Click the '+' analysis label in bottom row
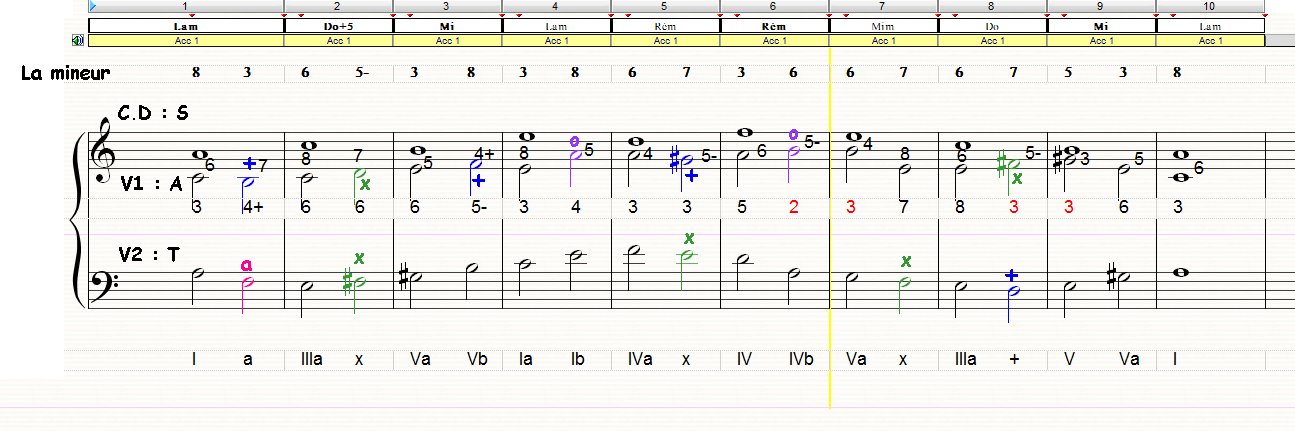Viewport: 1295px width, 431px height. pos(1014,359)
